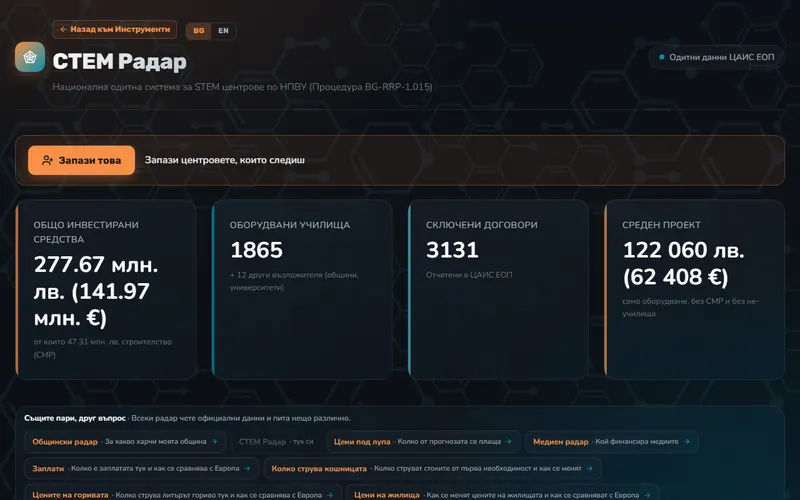Open the 'Медиен радар' link

click(612, 442)
